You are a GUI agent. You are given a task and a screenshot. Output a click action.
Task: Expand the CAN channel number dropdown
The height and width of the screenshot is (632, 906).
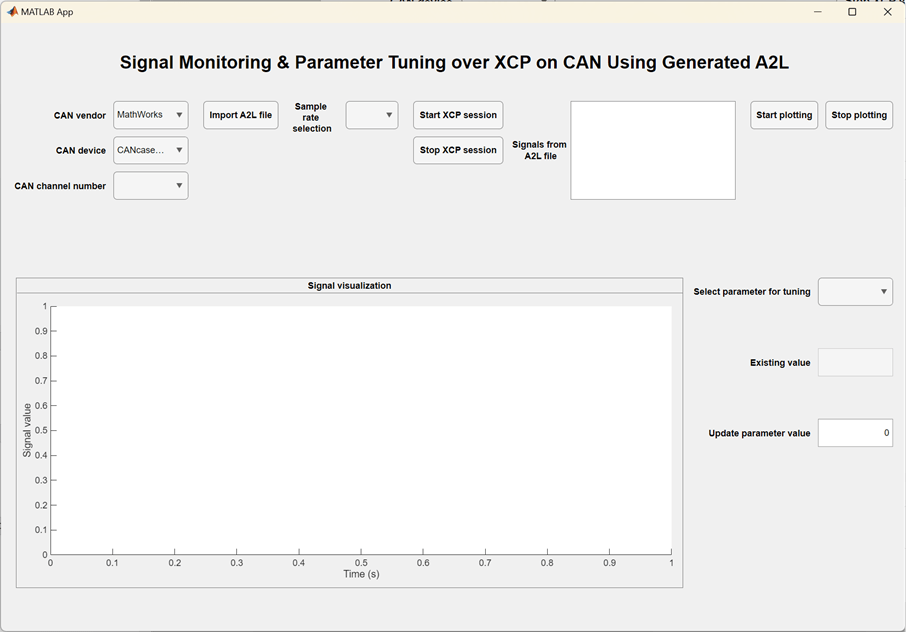coord(151,185)
